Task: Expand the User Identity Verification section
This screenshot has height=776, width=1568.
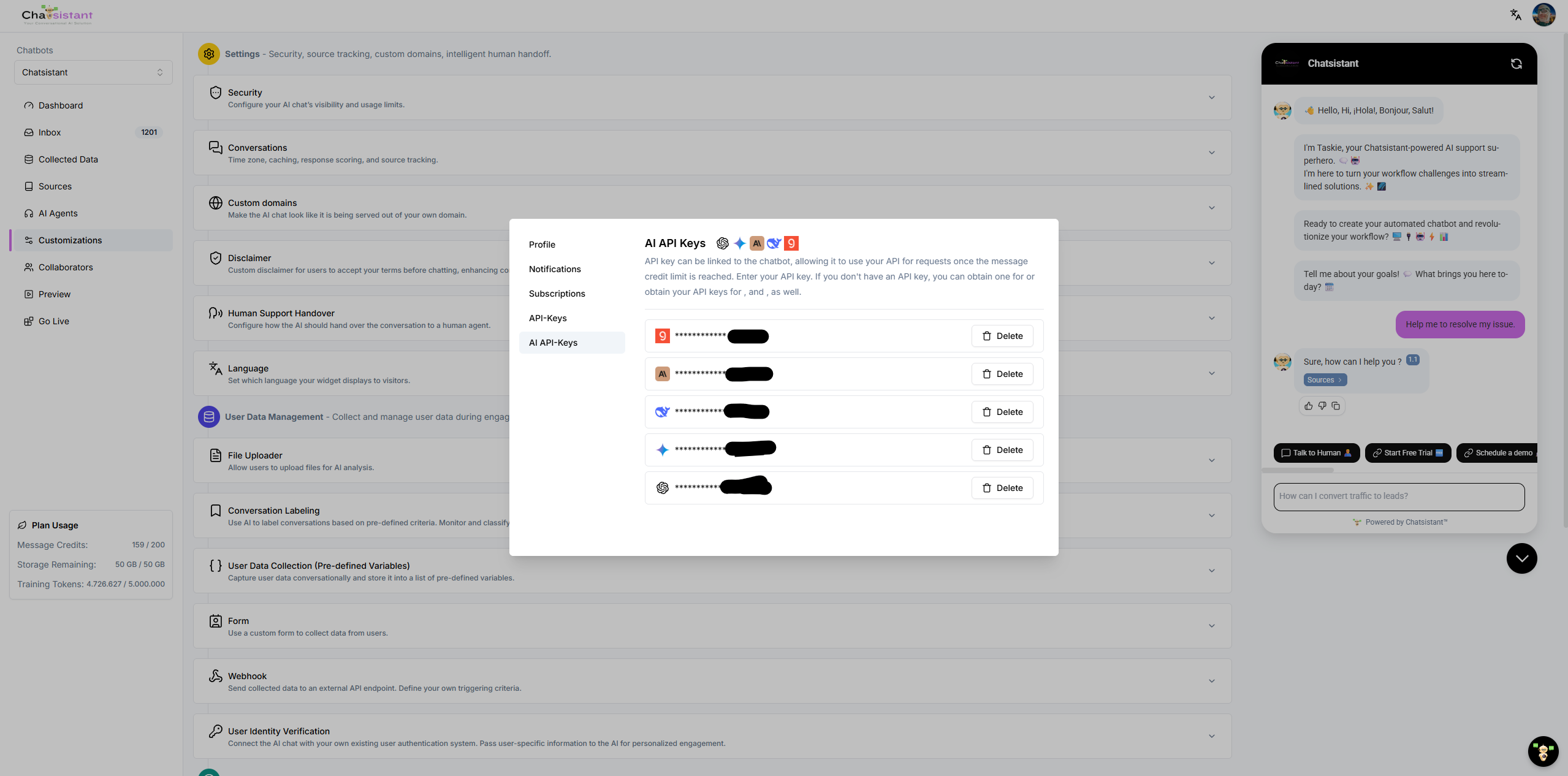Action: pyautogui.click(x=1212, y=736)
